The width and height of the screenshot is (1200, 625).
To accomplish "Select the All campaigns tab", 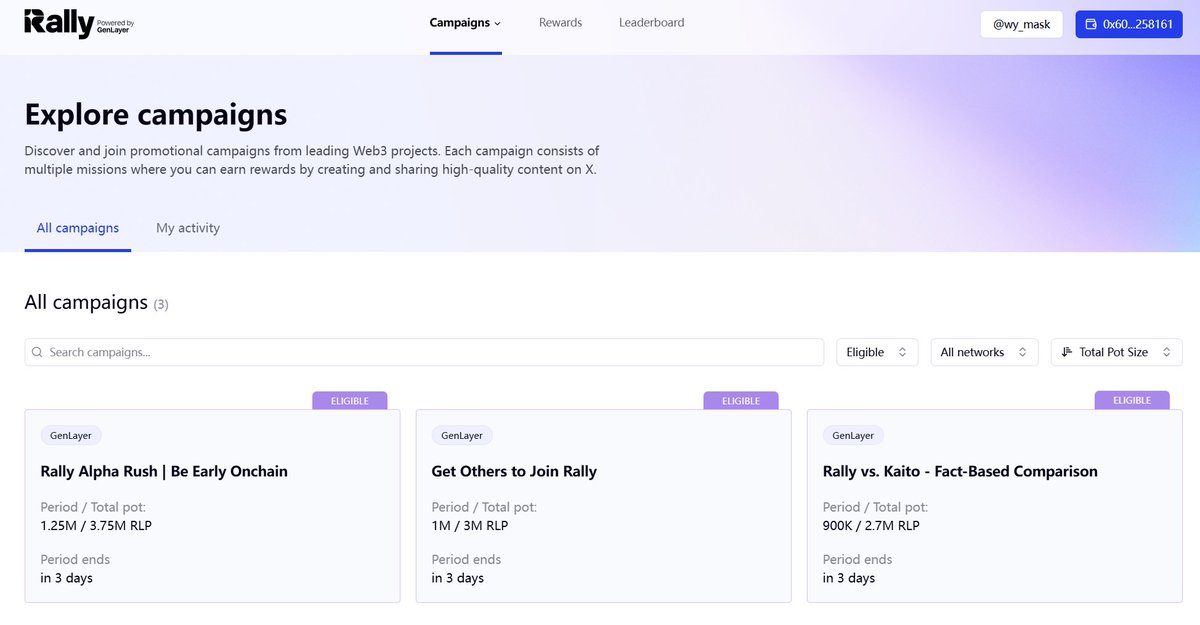I will (78, 228).
